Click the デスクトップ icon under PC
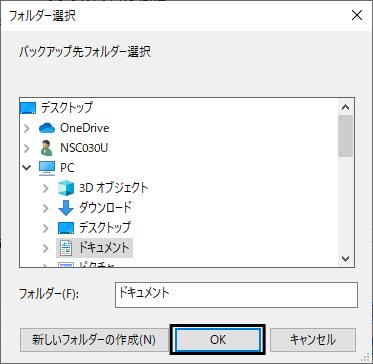This screenshot has height=364, width=373. 66,228
